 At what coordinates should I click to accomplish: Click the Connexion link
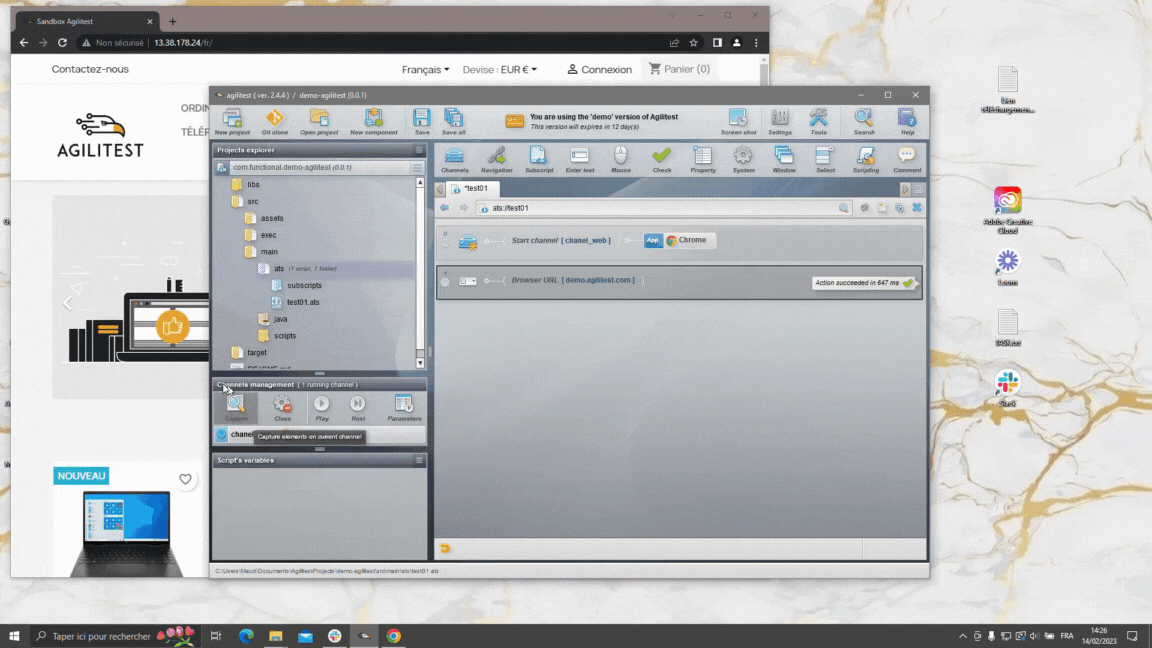point(600,69)
